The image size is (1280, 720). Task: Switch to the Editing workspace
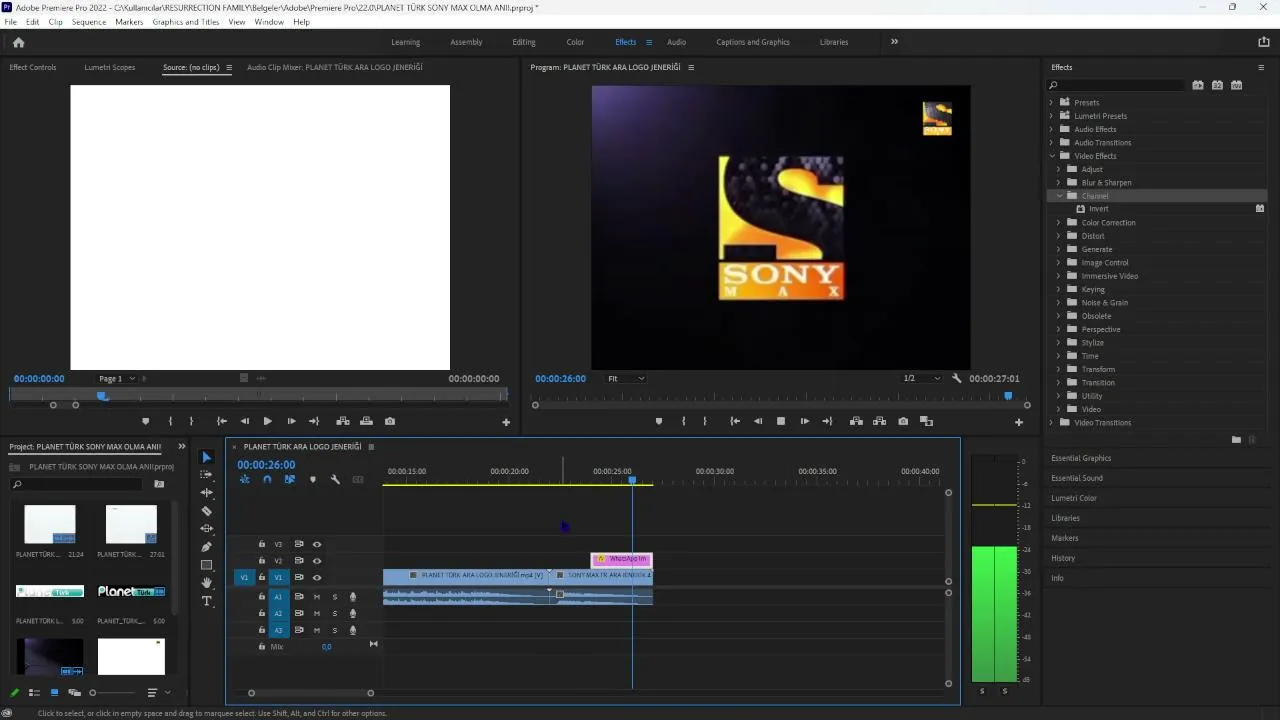point(524,42)
